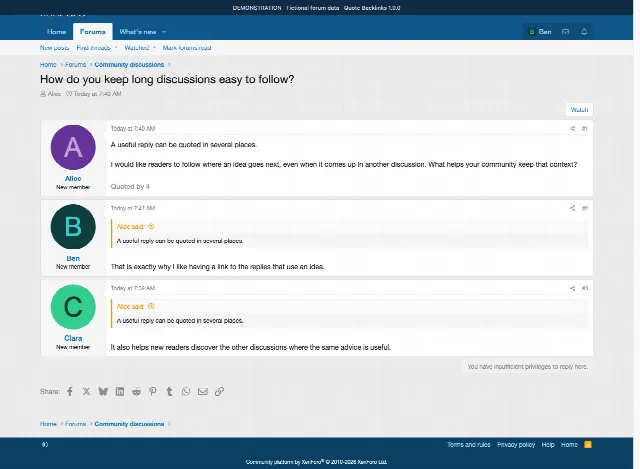
Task: Click share icon on Ben's post #2
Action: click(572, 208)
